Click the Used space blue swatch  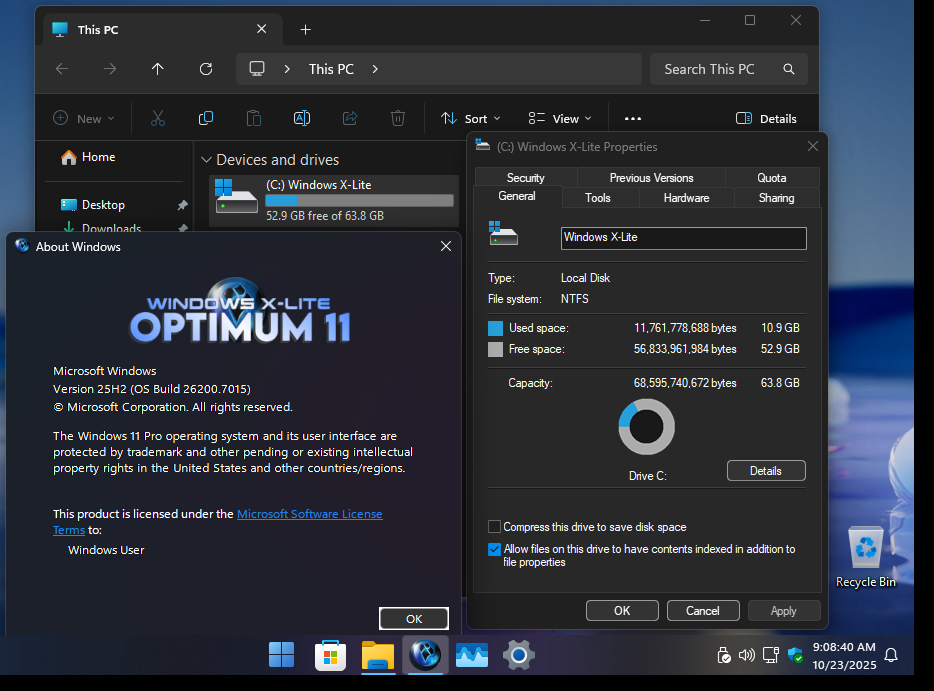pos(495,328)
